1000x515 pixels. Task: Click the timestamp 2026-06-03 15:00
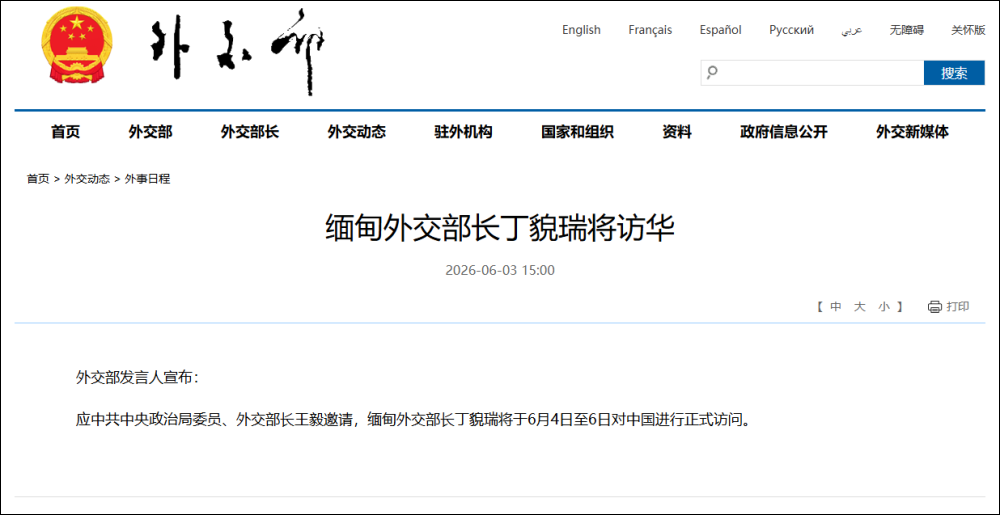[500, 270]
